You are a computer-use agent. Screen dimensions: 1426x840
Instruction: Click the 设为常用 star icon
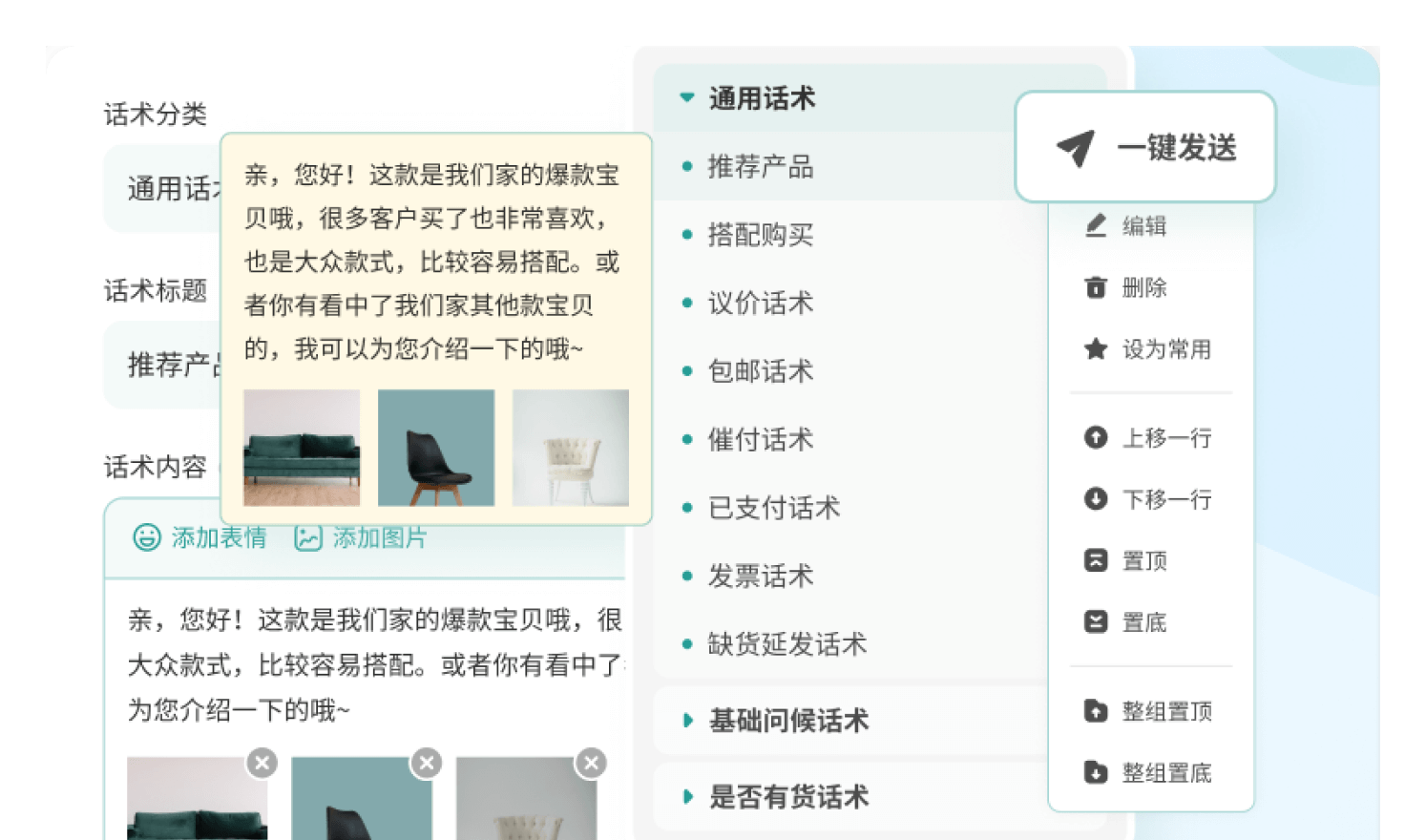point(1096,349)
